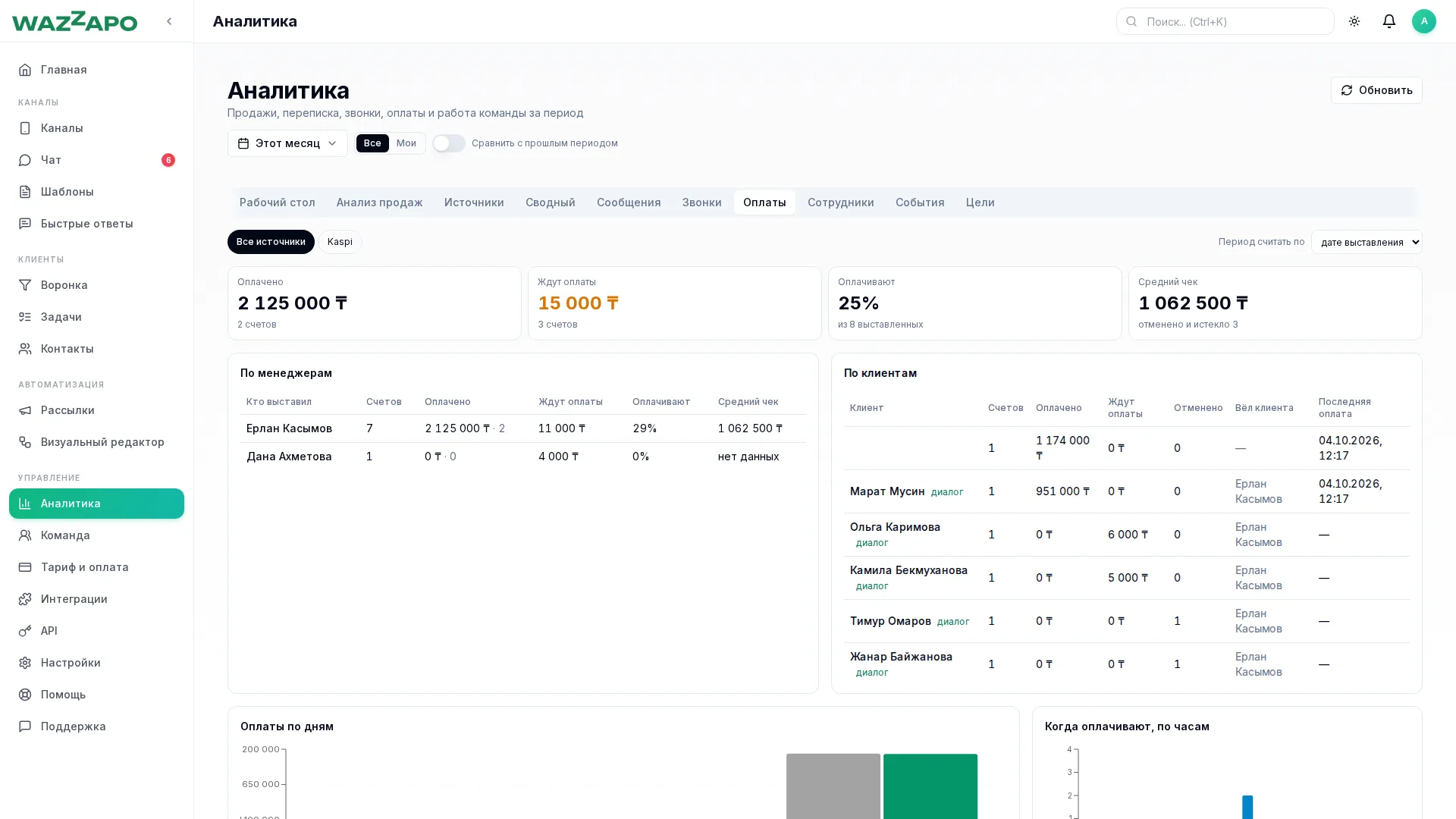Switch to Сотрудники tab

point(841,202)
